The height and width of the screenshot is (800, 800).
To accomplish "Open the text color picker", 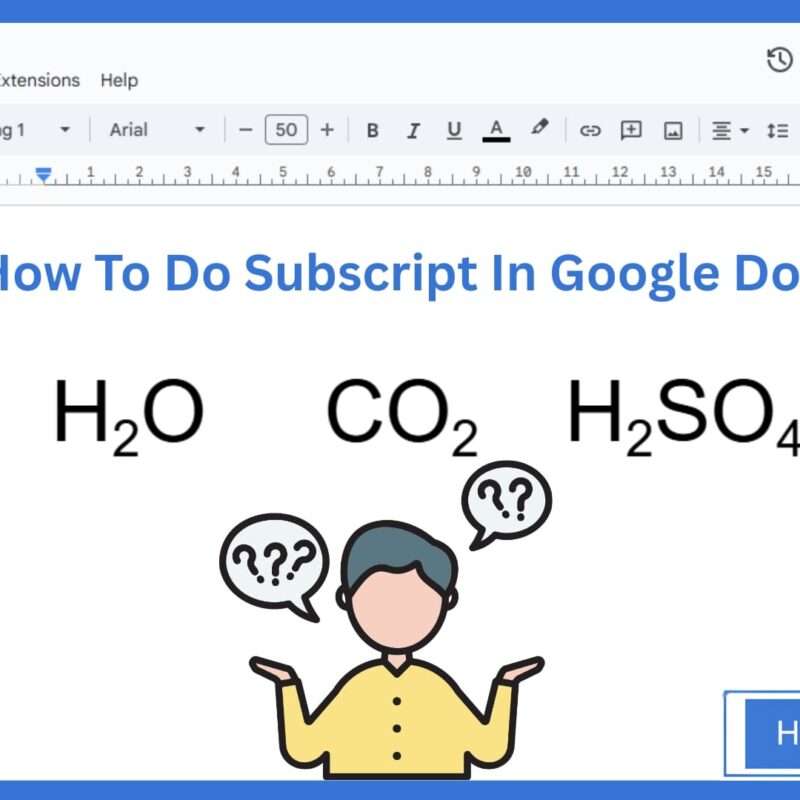I will pos(496,131).
